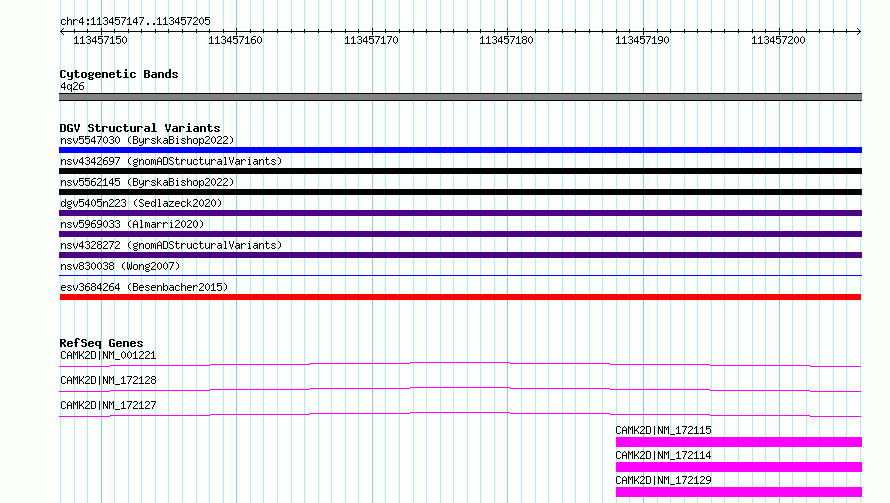Select the 4q26 band label

pyautogui.click(x=72, y=86)
